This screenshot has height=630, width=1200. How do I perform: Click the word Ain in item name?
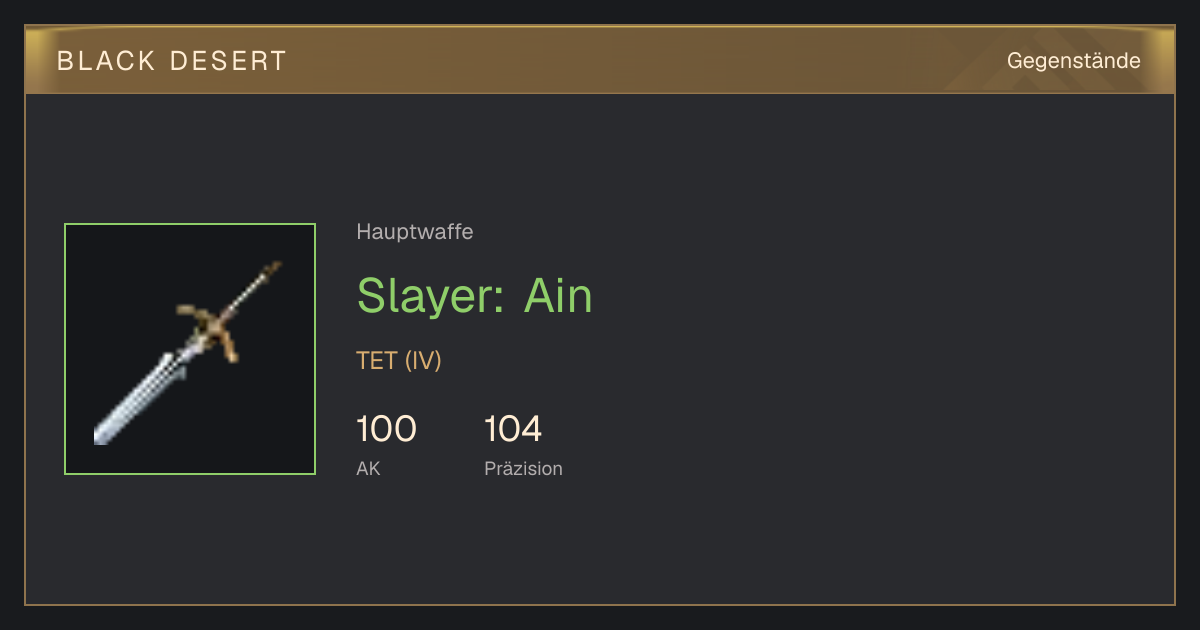pyautogui.click(x=558, y=296)
